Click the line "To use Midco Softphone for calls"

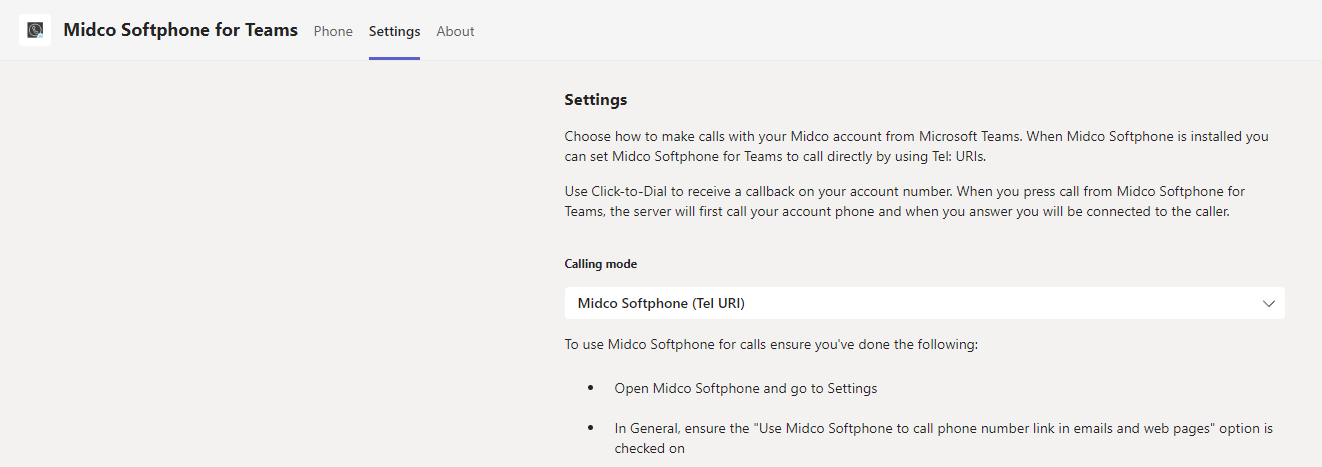[771, 345]
